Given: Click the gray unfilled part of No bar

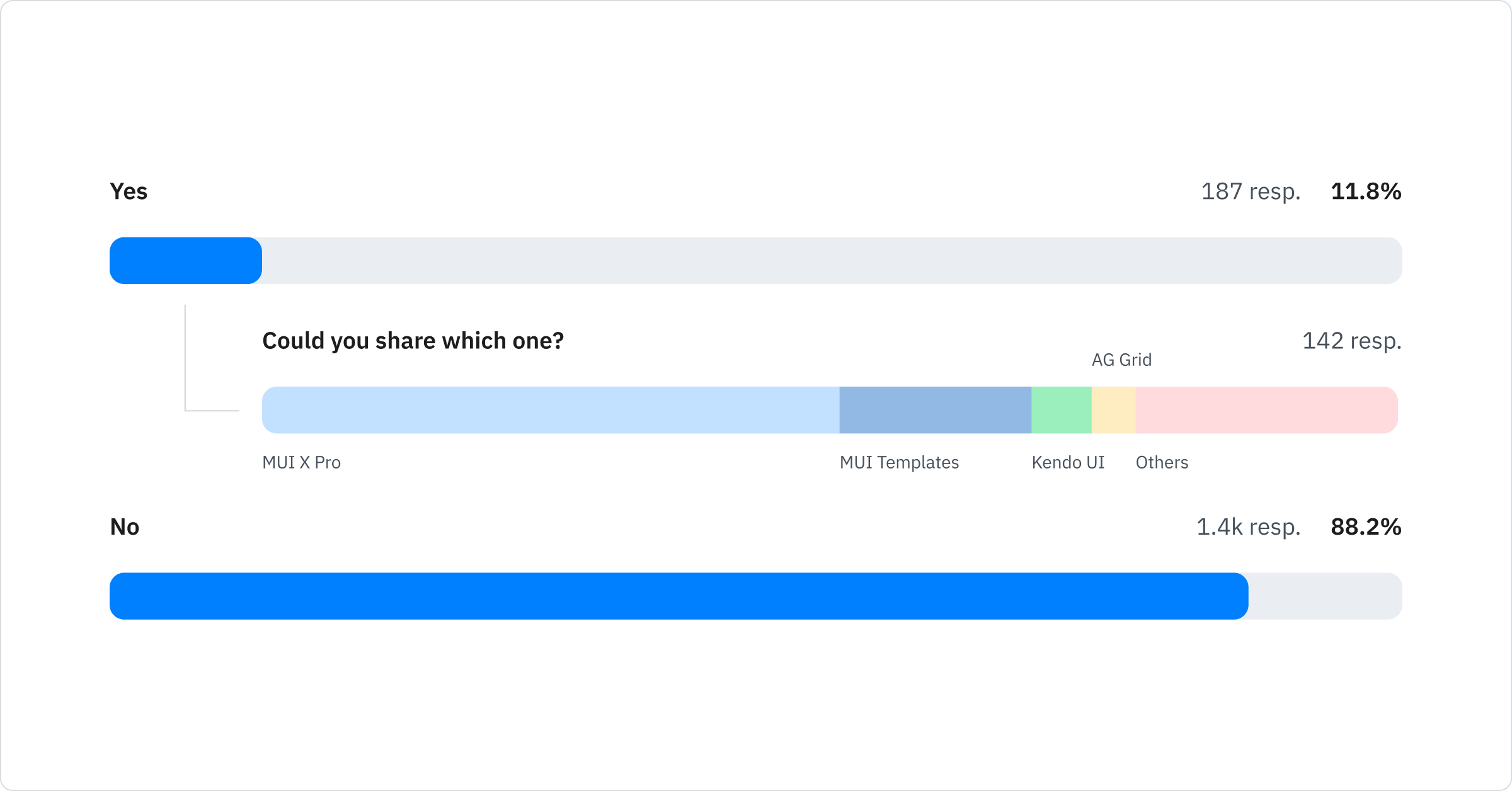Looking at the screenshot, I should (1324, 596).
